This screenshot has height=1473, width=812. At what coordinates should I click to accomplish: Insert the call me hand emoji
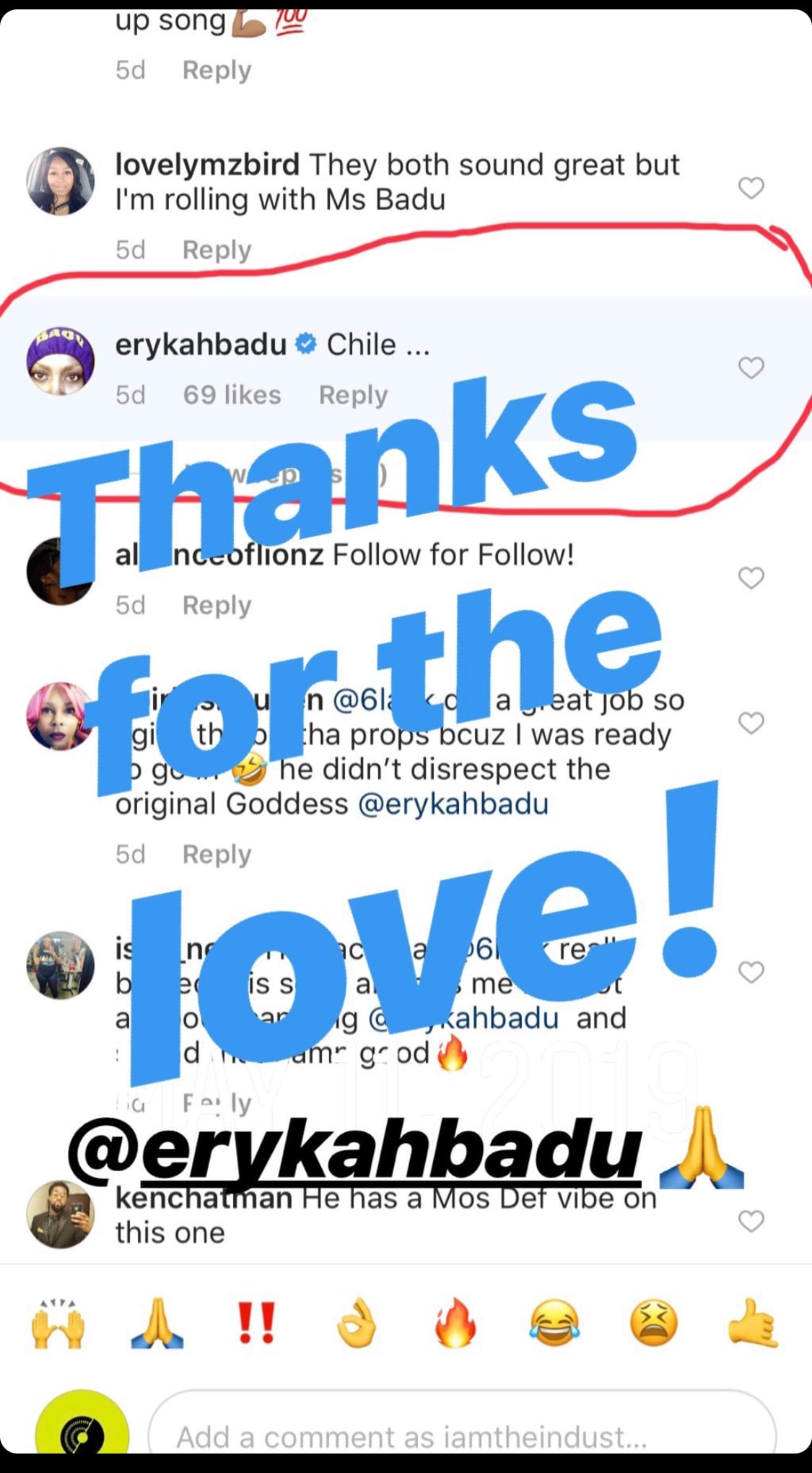[x=753, y=1324]
